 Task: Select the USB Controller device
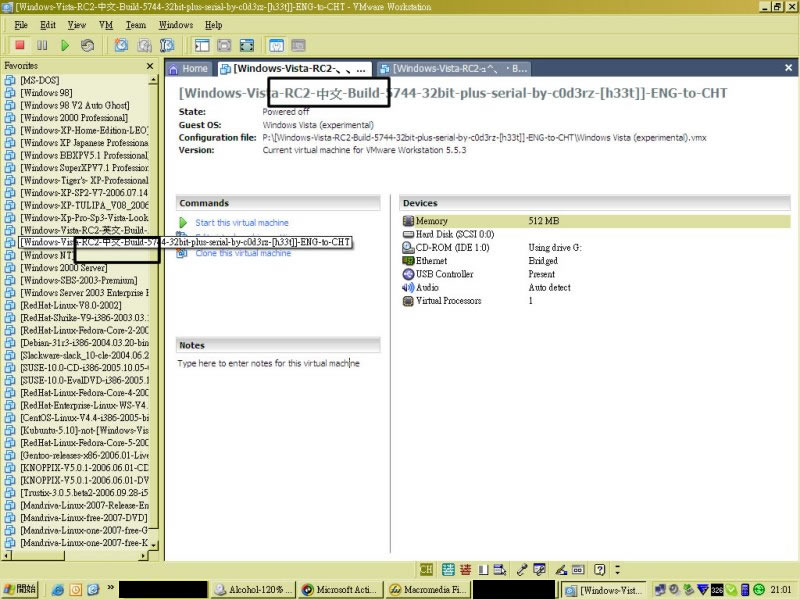[x=438, y=274]
